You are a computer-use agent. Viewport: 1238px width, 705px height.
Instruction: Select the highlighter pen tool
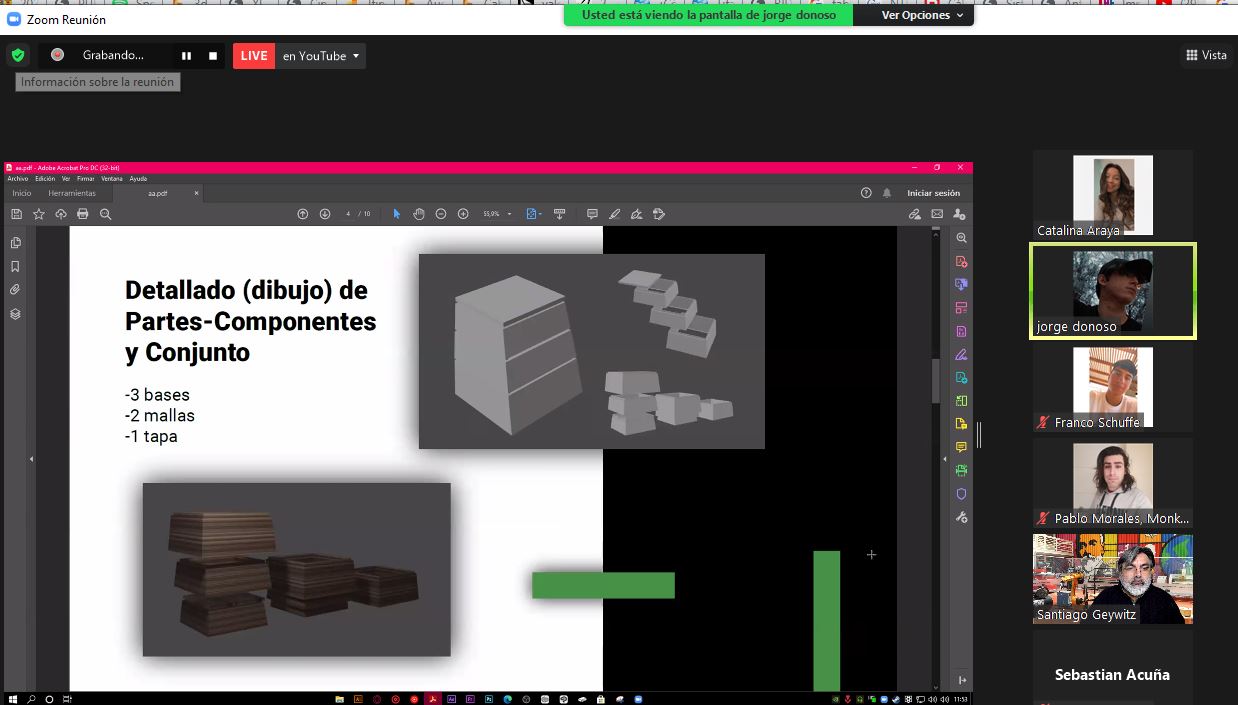(614, 214)
